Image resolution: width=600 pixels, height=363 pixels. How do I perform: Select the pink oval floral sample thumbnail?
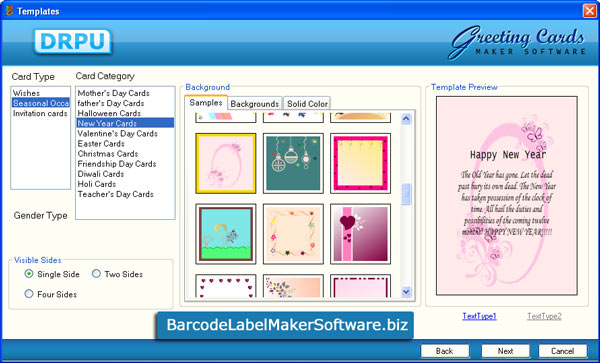point(225,163)
